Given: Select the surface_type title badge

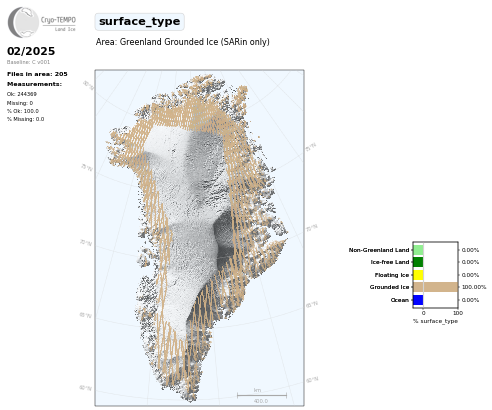Looking at the screenshot, I should [139, 22].
